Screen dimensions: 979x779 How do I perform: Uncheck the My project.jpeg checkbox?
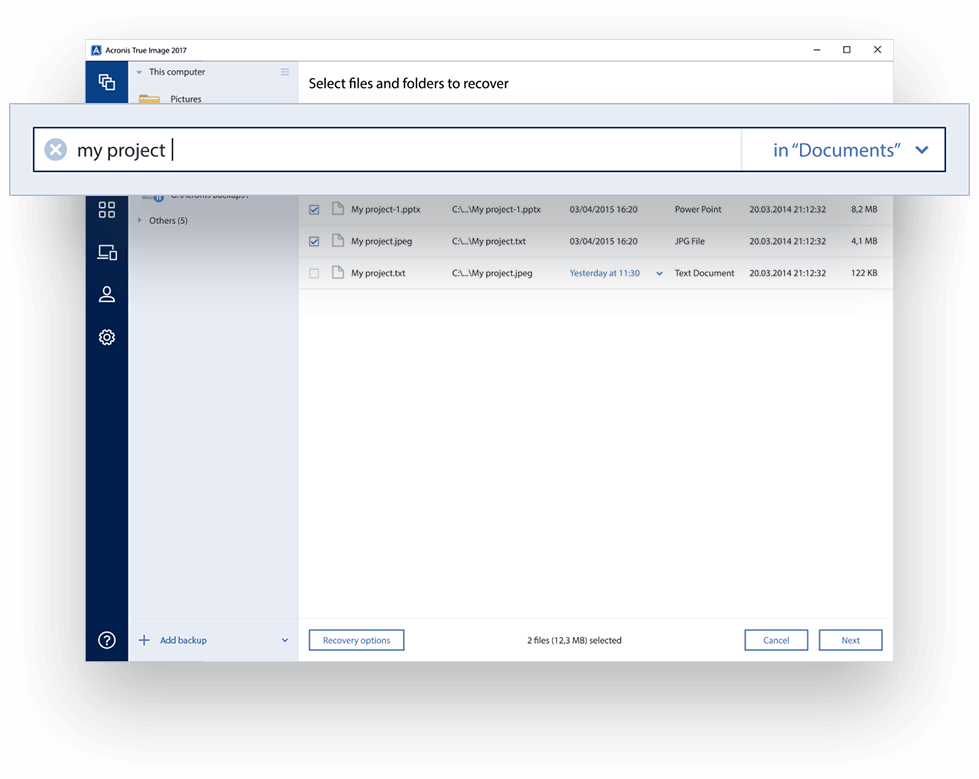click(314, 242)
